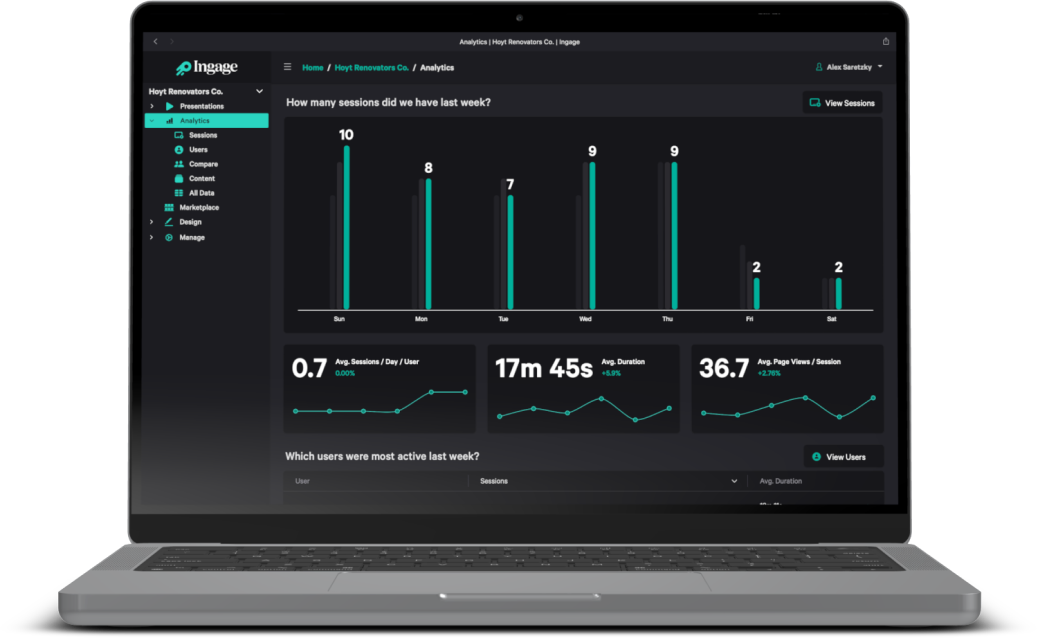
Task: Click the Content icon in sidebar
Action: 179,178
